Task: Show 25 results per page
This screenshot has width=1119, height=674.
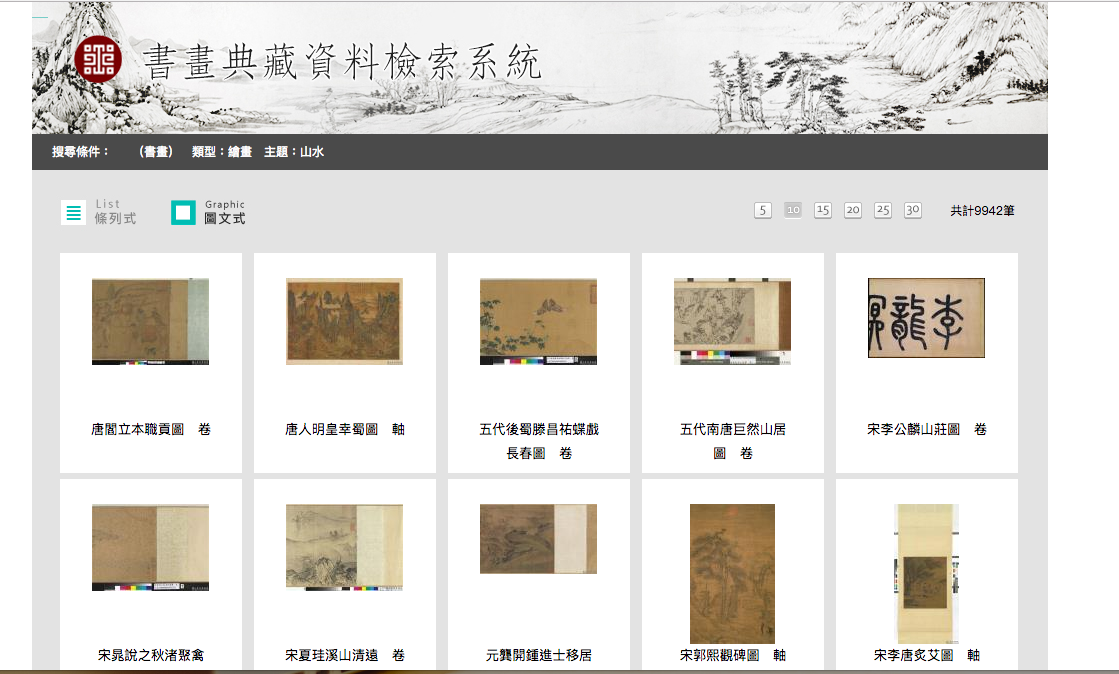Action: [883, 210]
